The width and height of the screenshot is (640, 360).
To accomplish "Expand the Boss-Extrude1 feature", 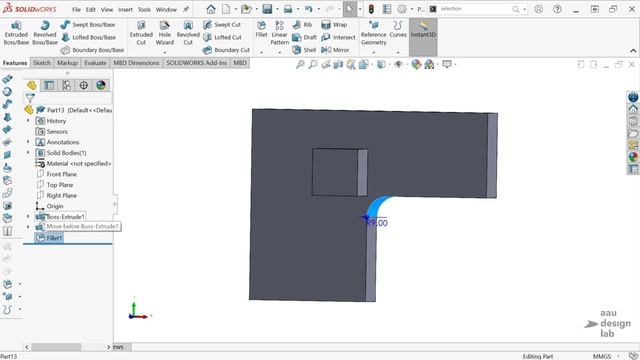I will [x=28, y=216].
